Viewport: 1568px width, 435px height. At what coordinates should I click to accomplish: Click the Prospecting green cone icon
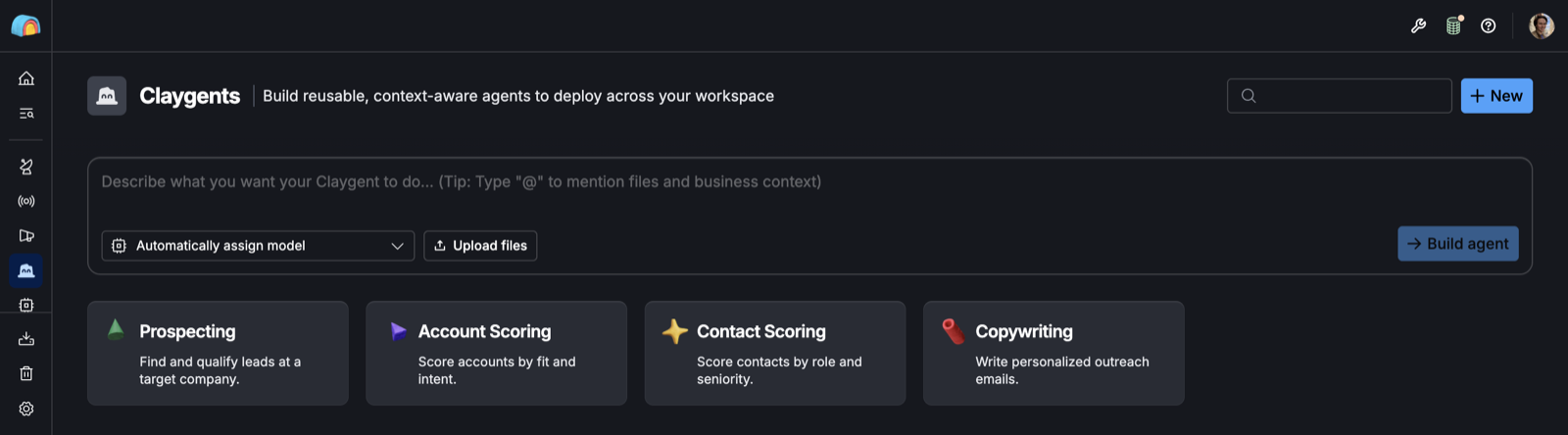(116, 330)
